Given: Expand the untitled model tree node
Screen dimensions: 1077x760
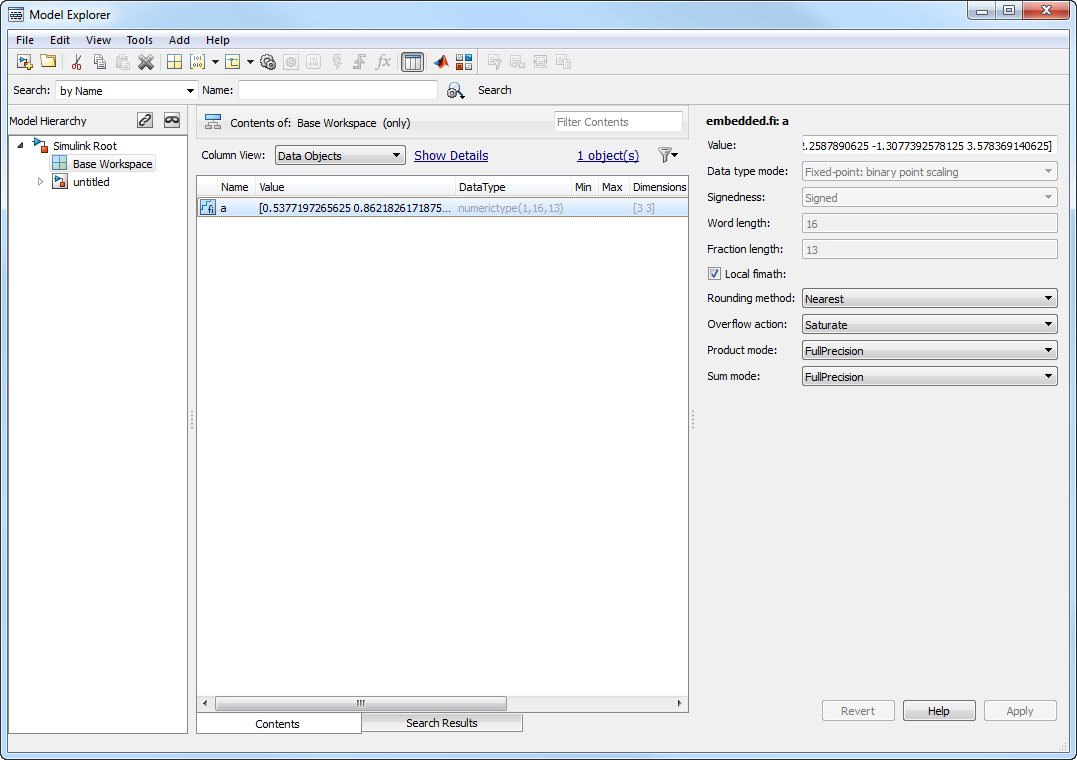Looking at the screenshot, I should point(41,182).
